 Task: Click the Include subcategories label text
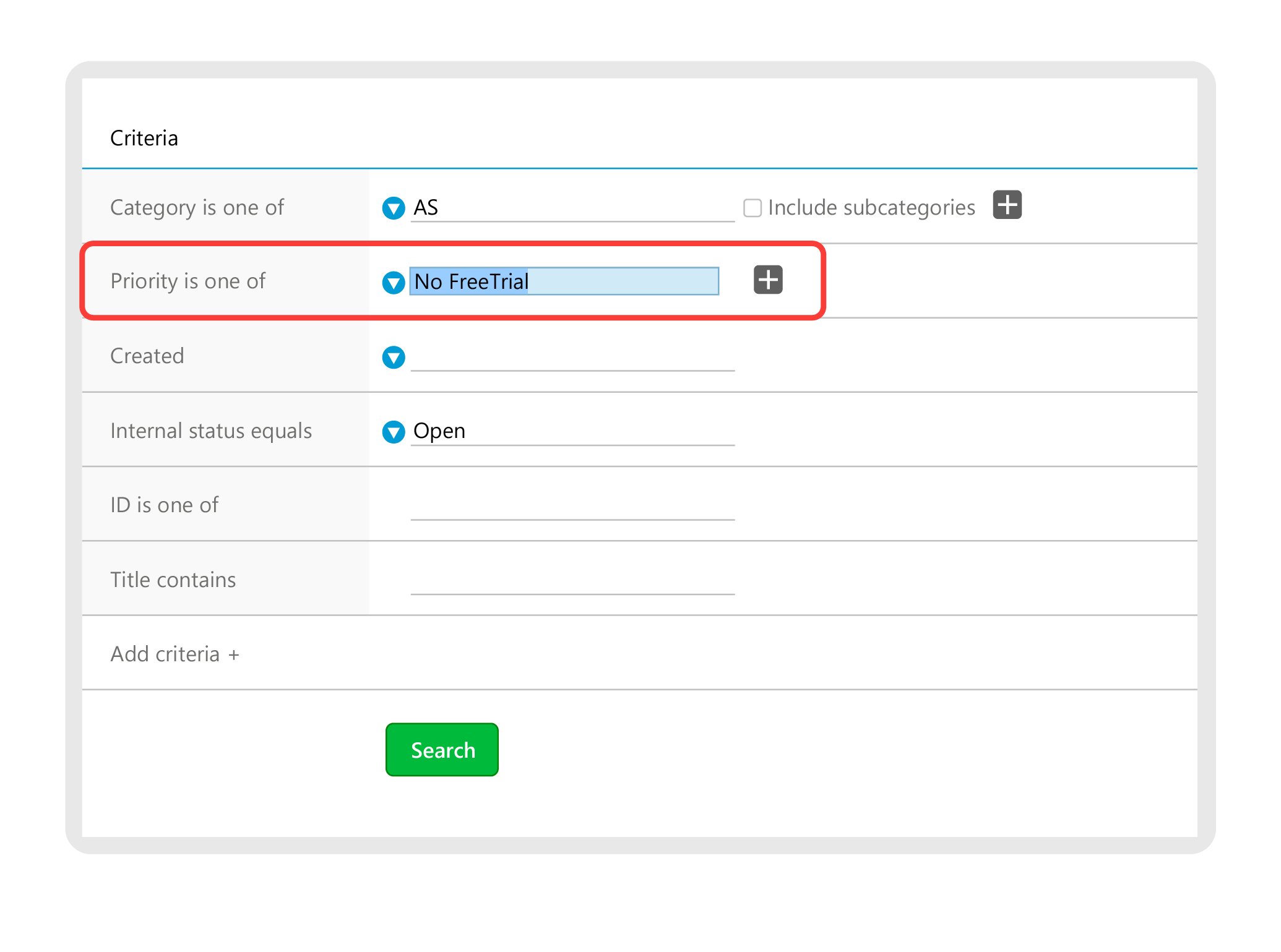[x=871, y=208]
